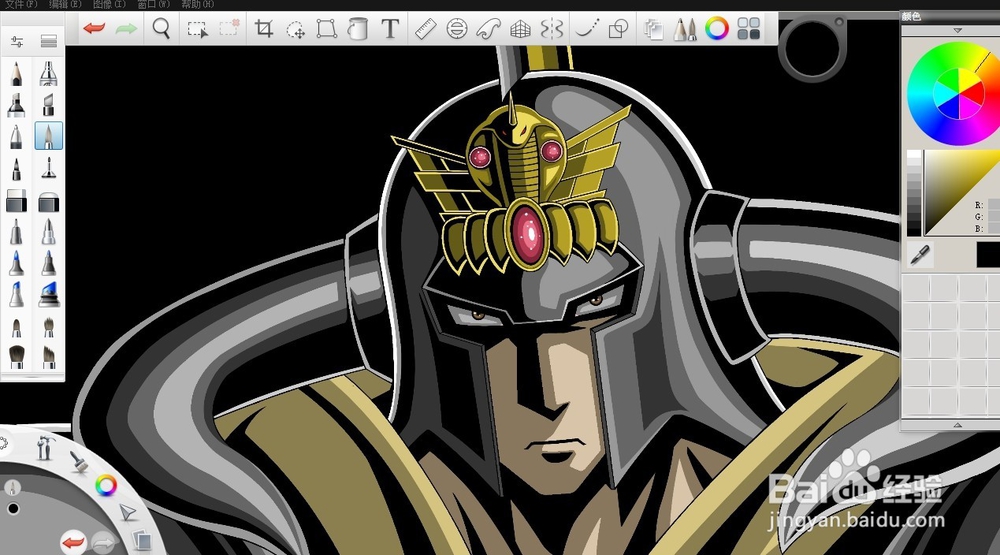Select the Zoom magnifier tool
This screenshot has height=555, width=1000.
pyautogui.click(x=161, y=29)
